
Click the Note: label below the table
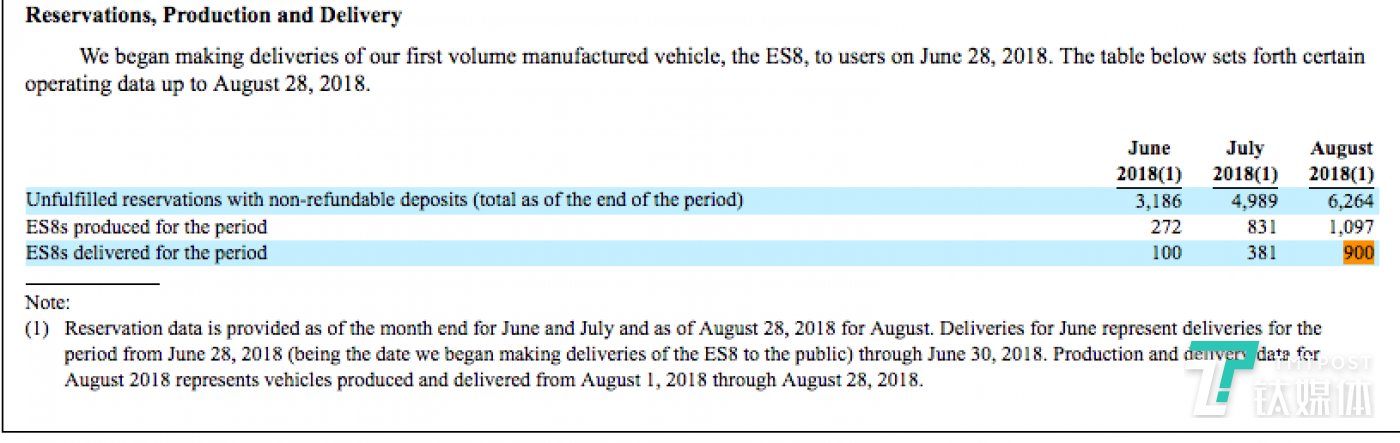click(x=47, y=303)
